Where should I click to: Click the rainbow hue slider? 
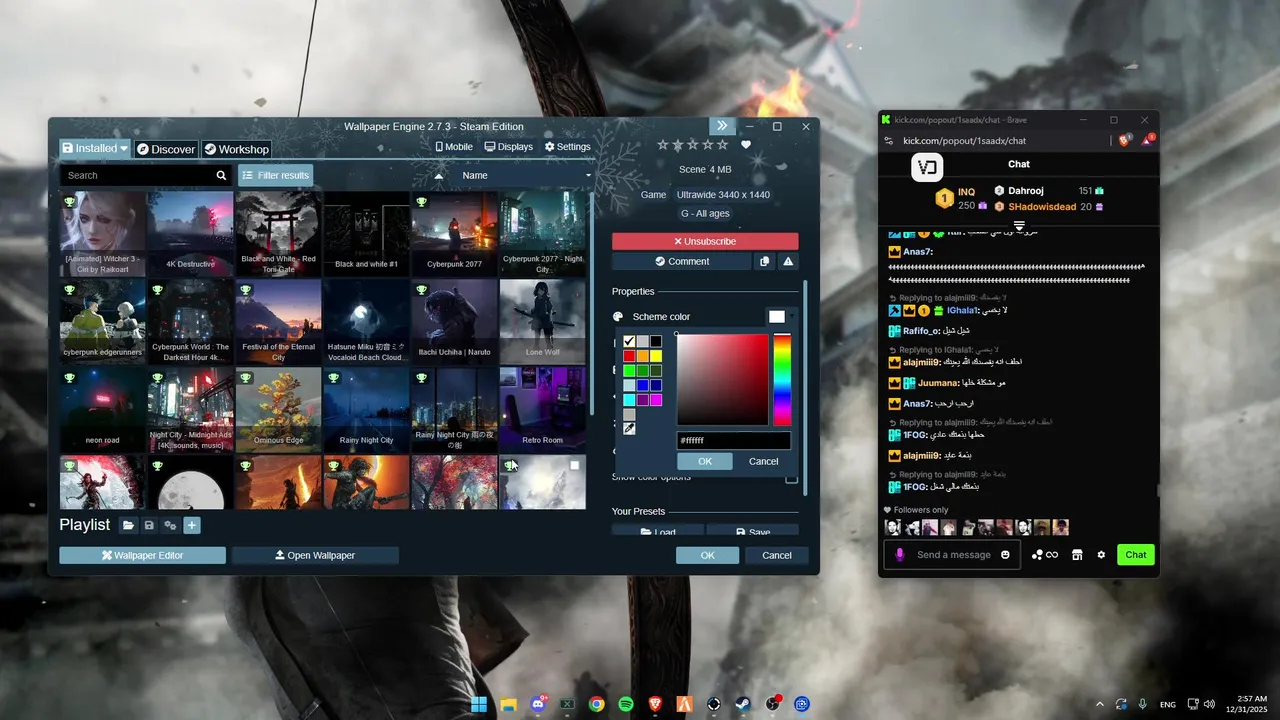[x=782, y=380]
